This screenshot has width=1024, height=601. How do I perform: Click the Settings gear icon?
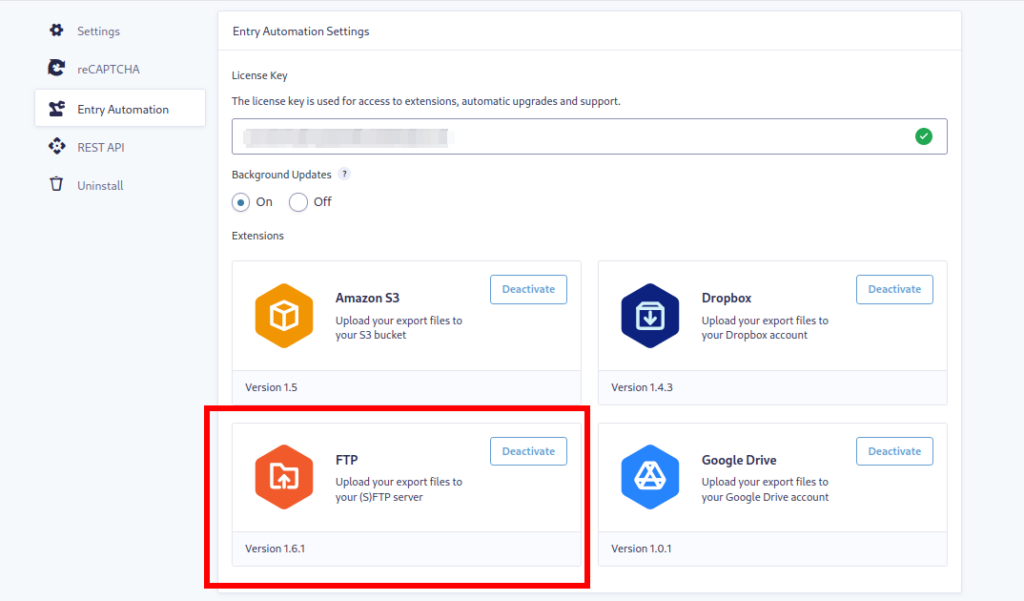[56, 30]
